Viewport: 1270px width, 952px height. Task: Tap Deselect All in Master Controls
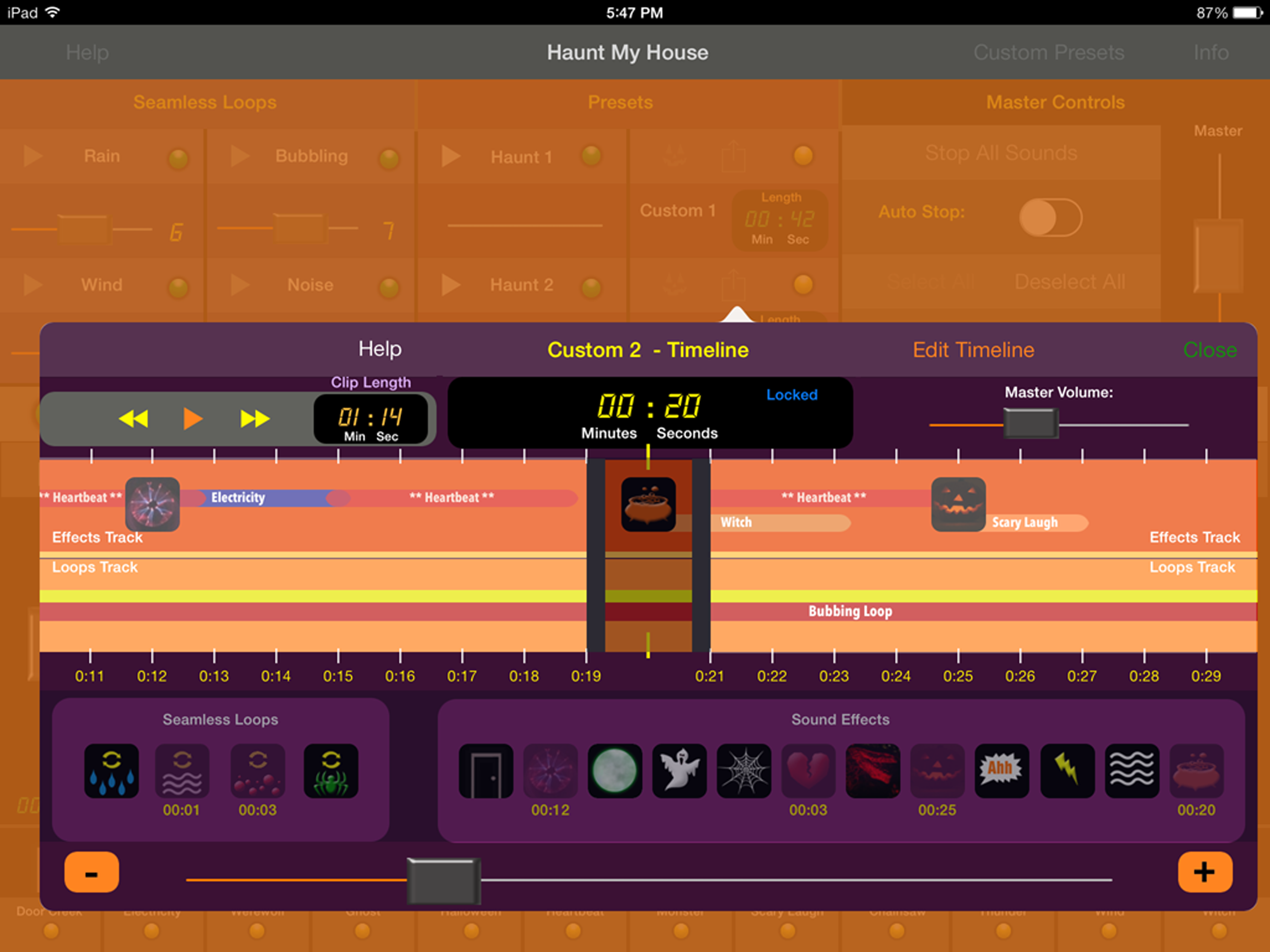coord(1070,282)
